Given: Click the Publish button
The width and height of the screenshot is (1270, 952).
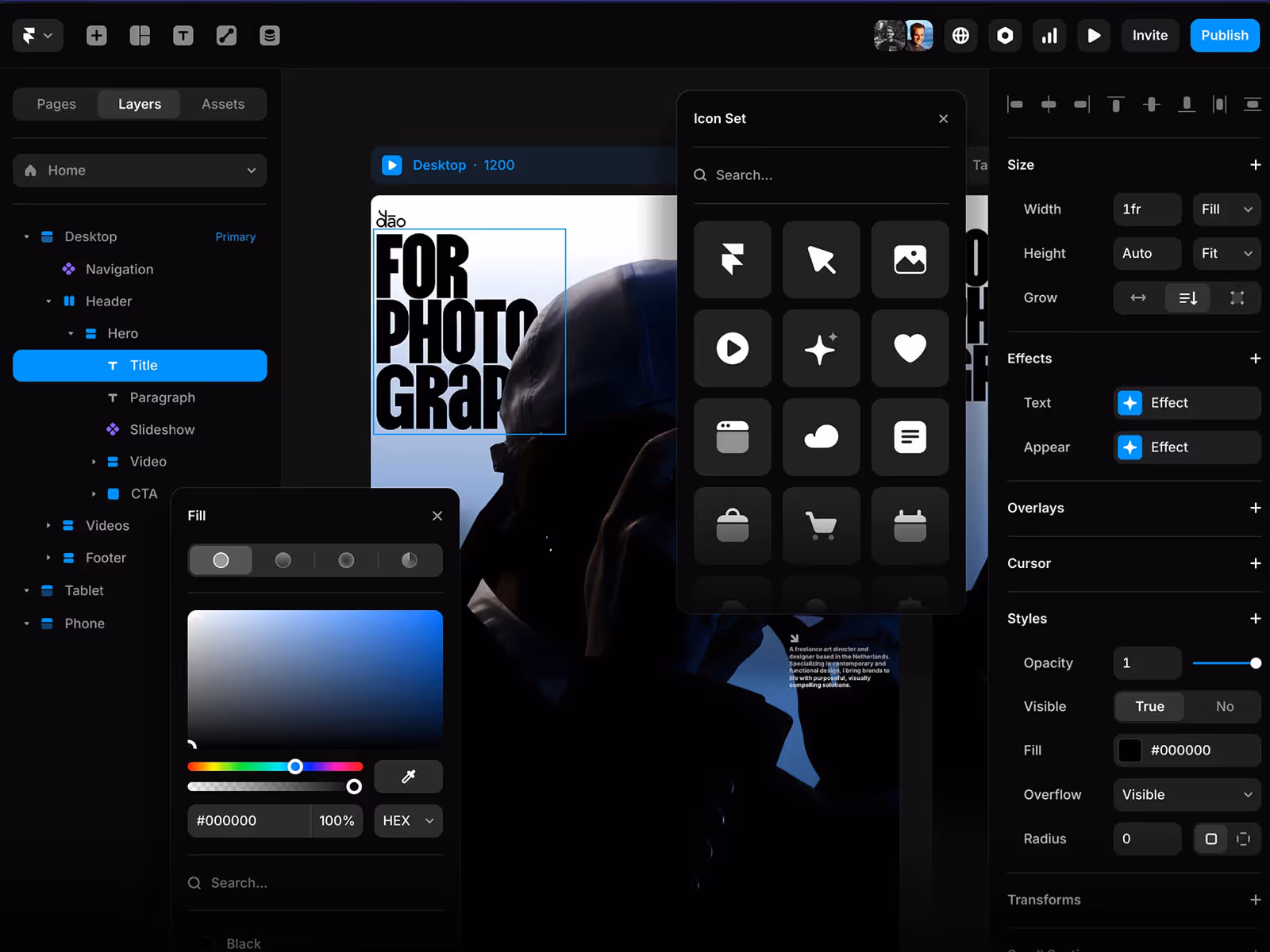Looking at the screenshot, I should 1224,35.
